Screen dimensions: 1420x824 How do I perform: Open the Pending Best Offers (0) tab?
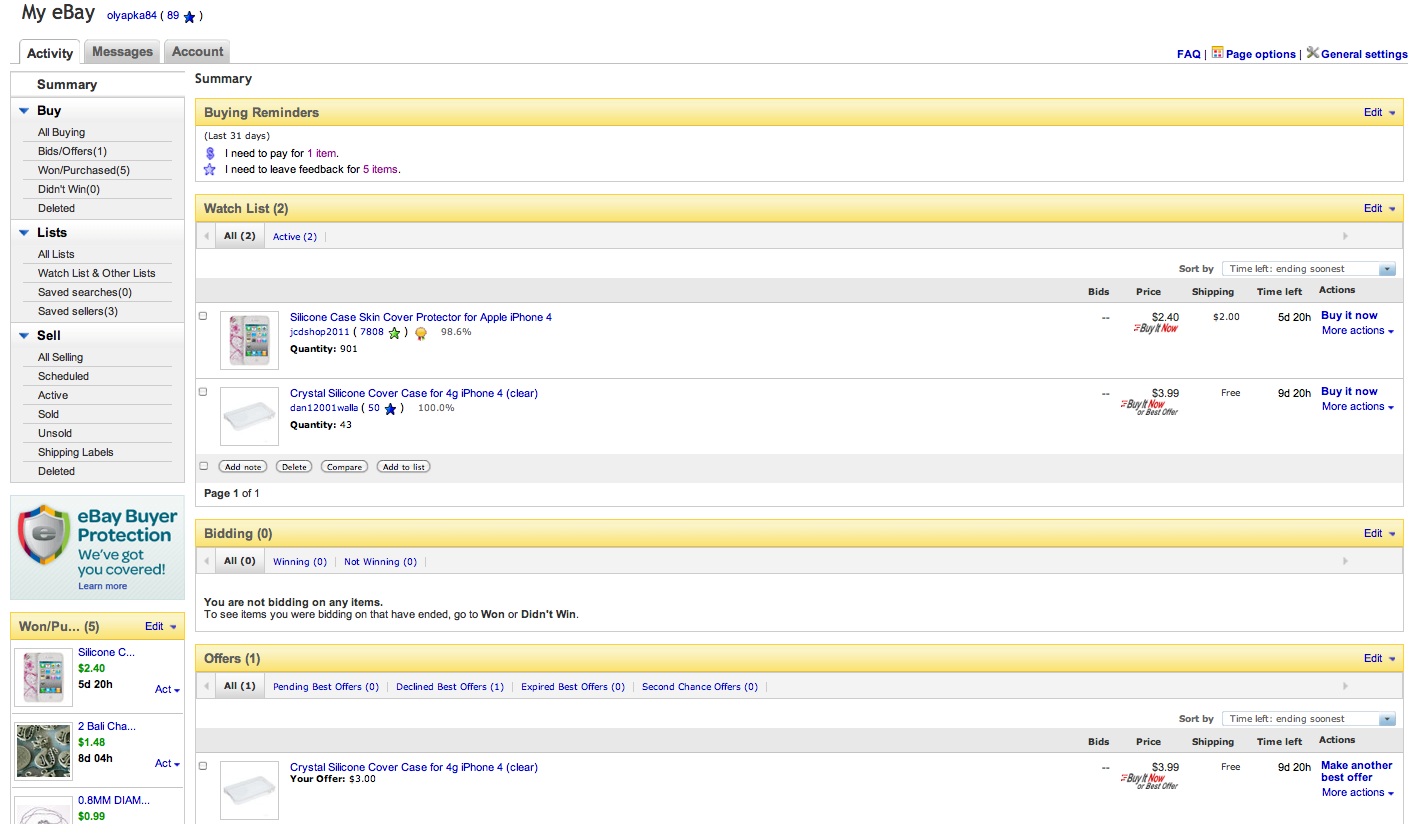click(326, 687)
